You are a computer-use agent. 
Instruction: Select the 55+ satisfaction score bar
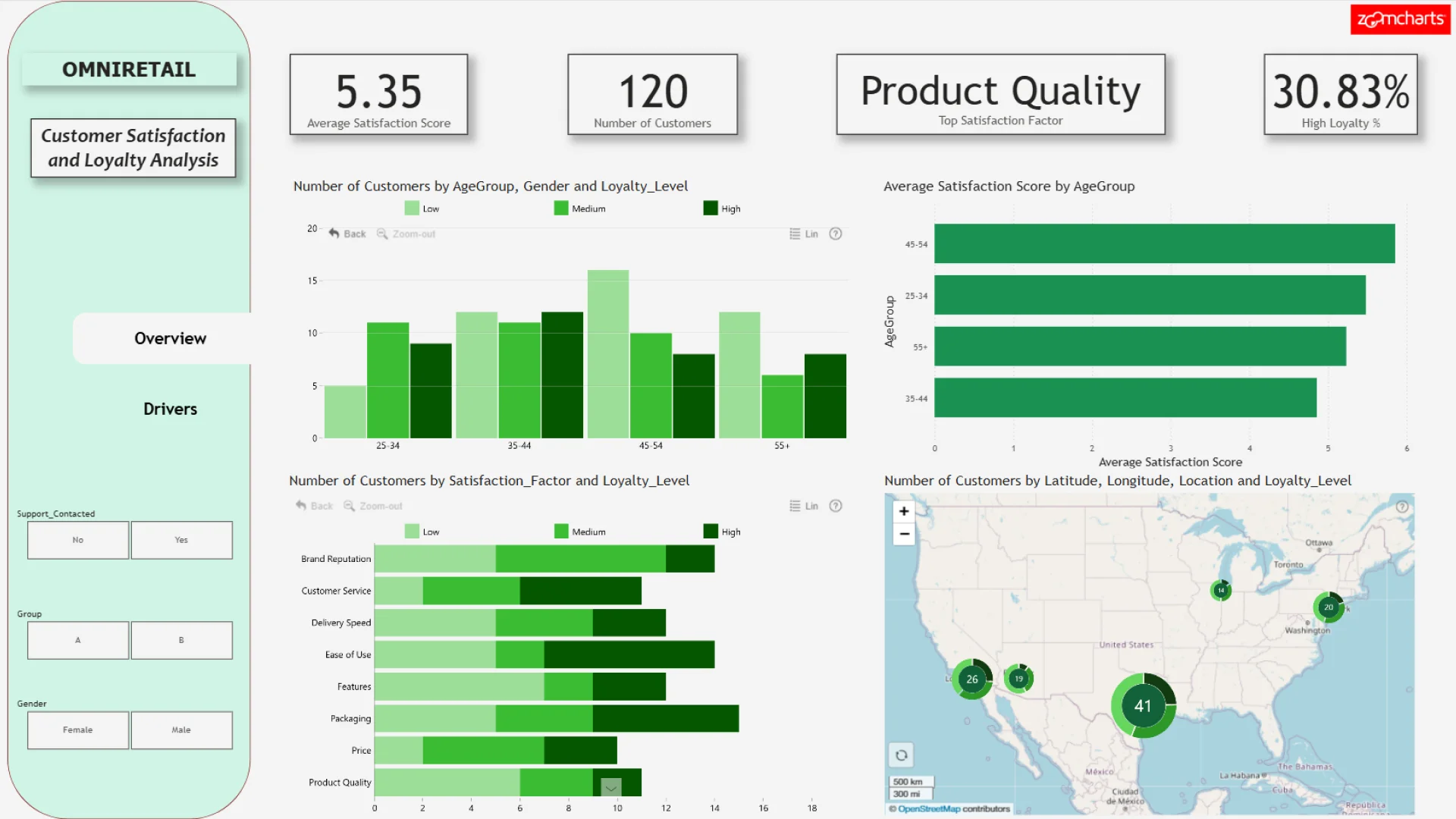pos(1140,347)
